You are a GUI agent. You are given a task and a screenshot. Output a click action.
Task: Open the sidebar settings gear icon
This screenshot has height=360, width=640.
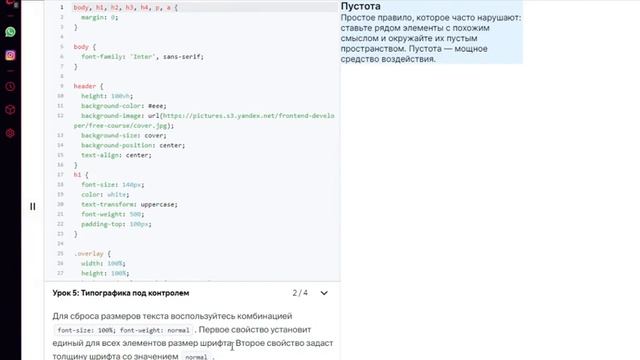click(x=10, y=133)
